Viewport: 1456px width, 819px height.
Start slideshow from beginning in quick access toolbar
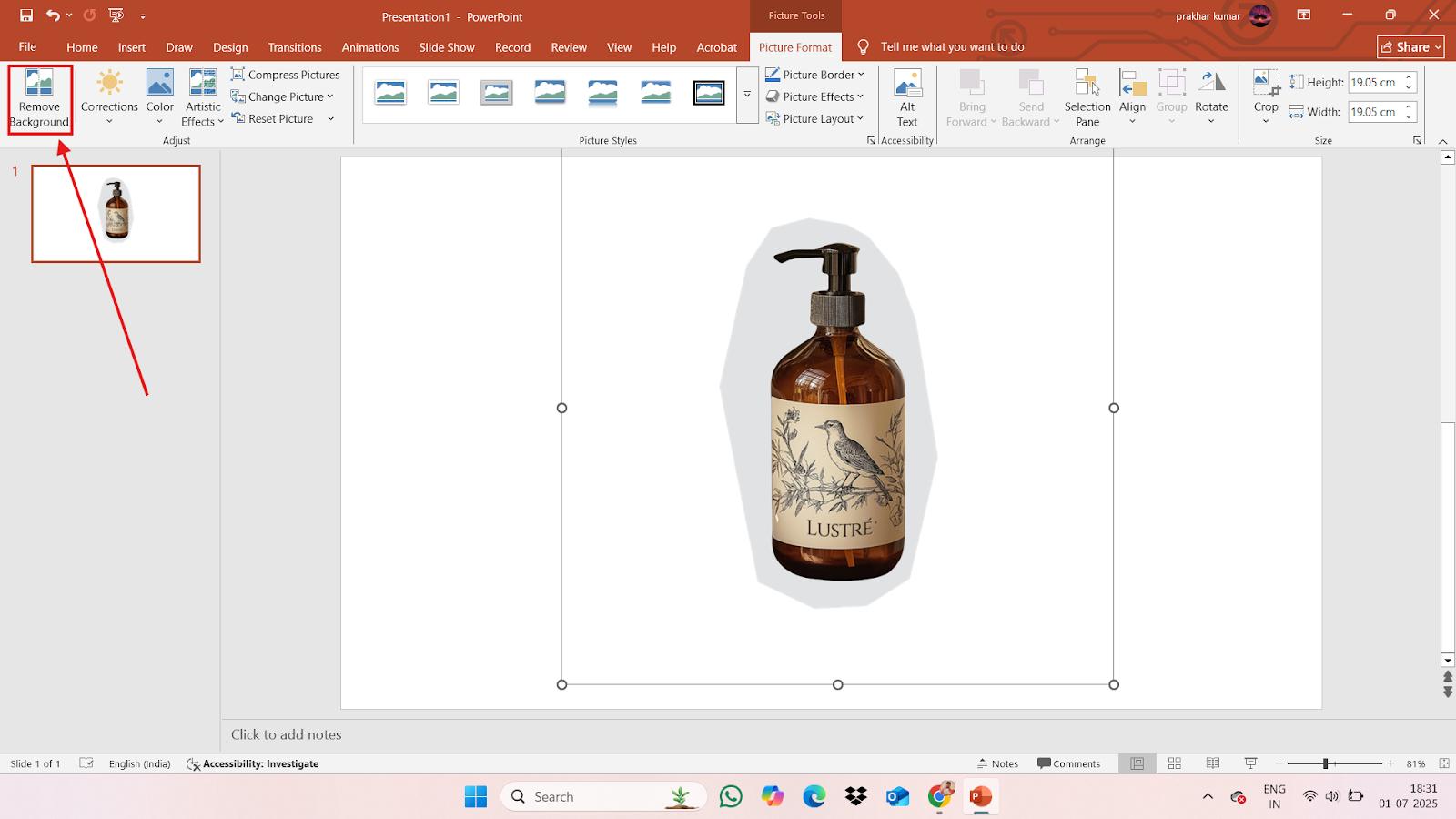coord(116,15)
